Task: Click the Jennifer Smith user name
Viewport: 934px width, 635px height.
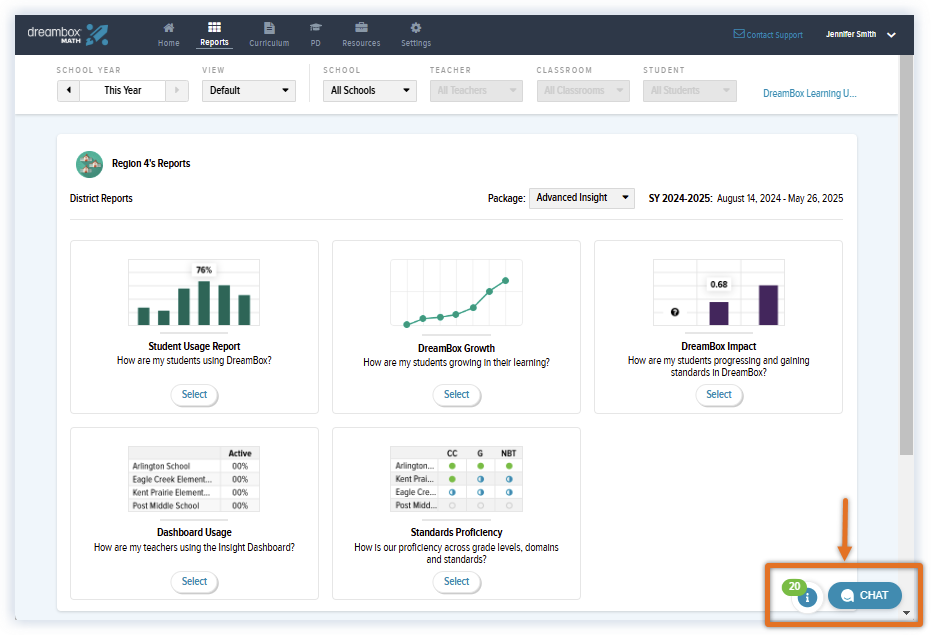Action: (851, 35)
